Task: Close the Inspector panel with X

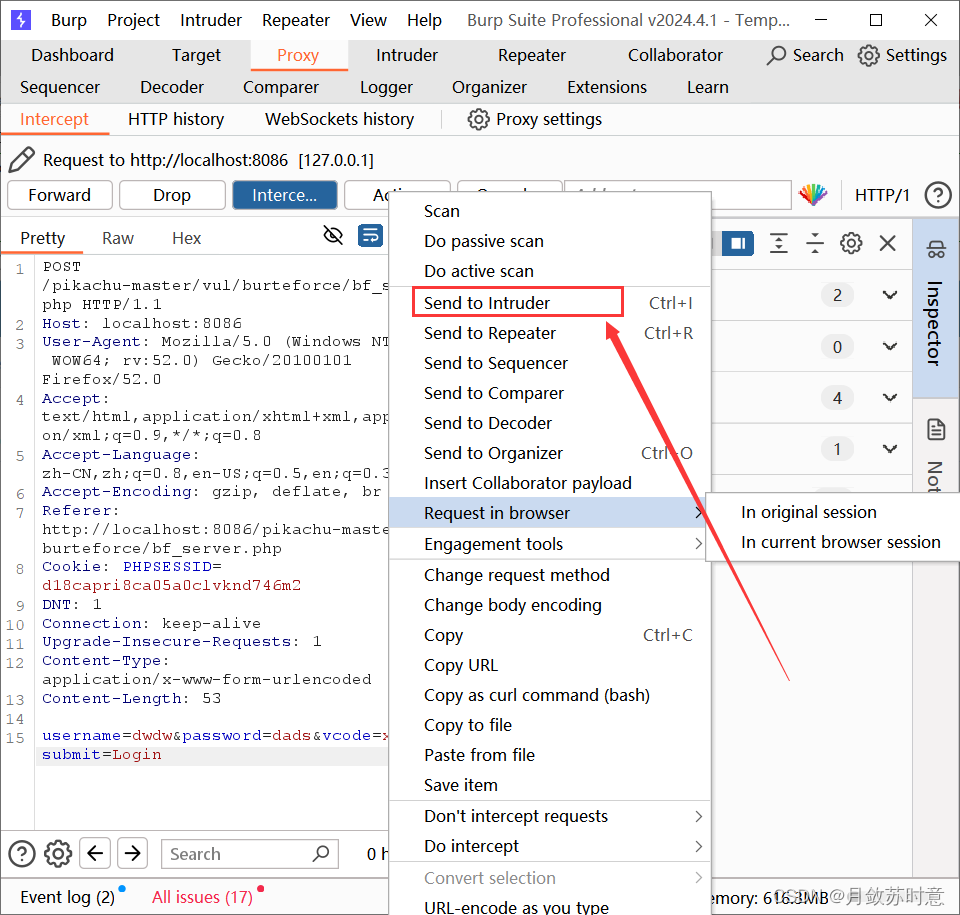Action: pos(888,243)
